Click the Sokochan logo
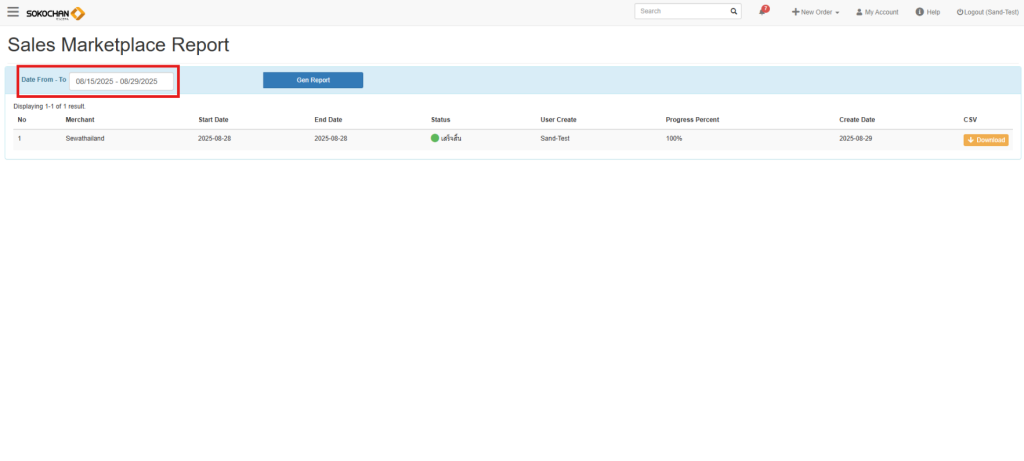 coord(55,12)
